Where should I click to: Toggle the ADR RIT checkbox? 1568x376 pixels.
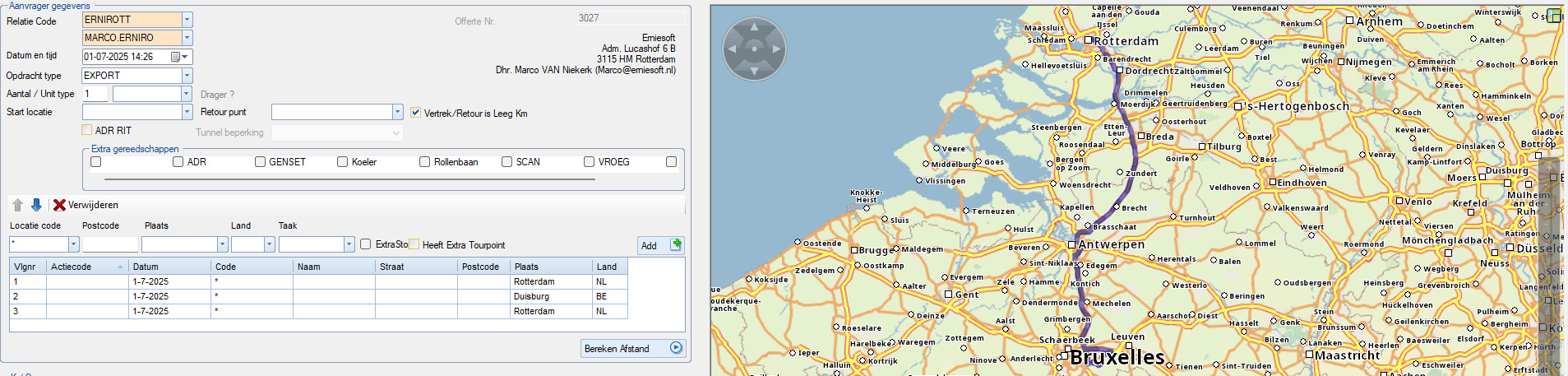(87, 130)
